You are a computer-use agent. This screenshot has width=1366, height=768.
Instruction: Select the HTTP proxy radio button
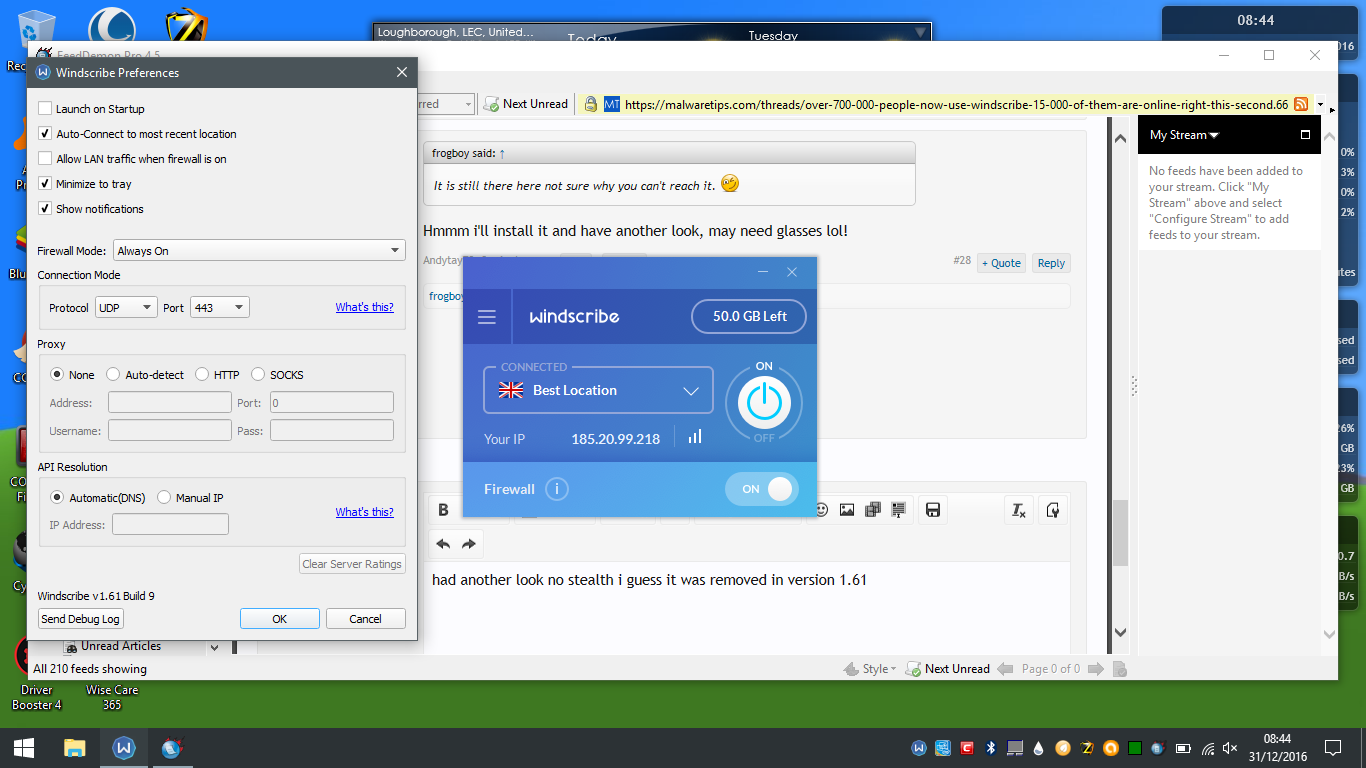203,375
